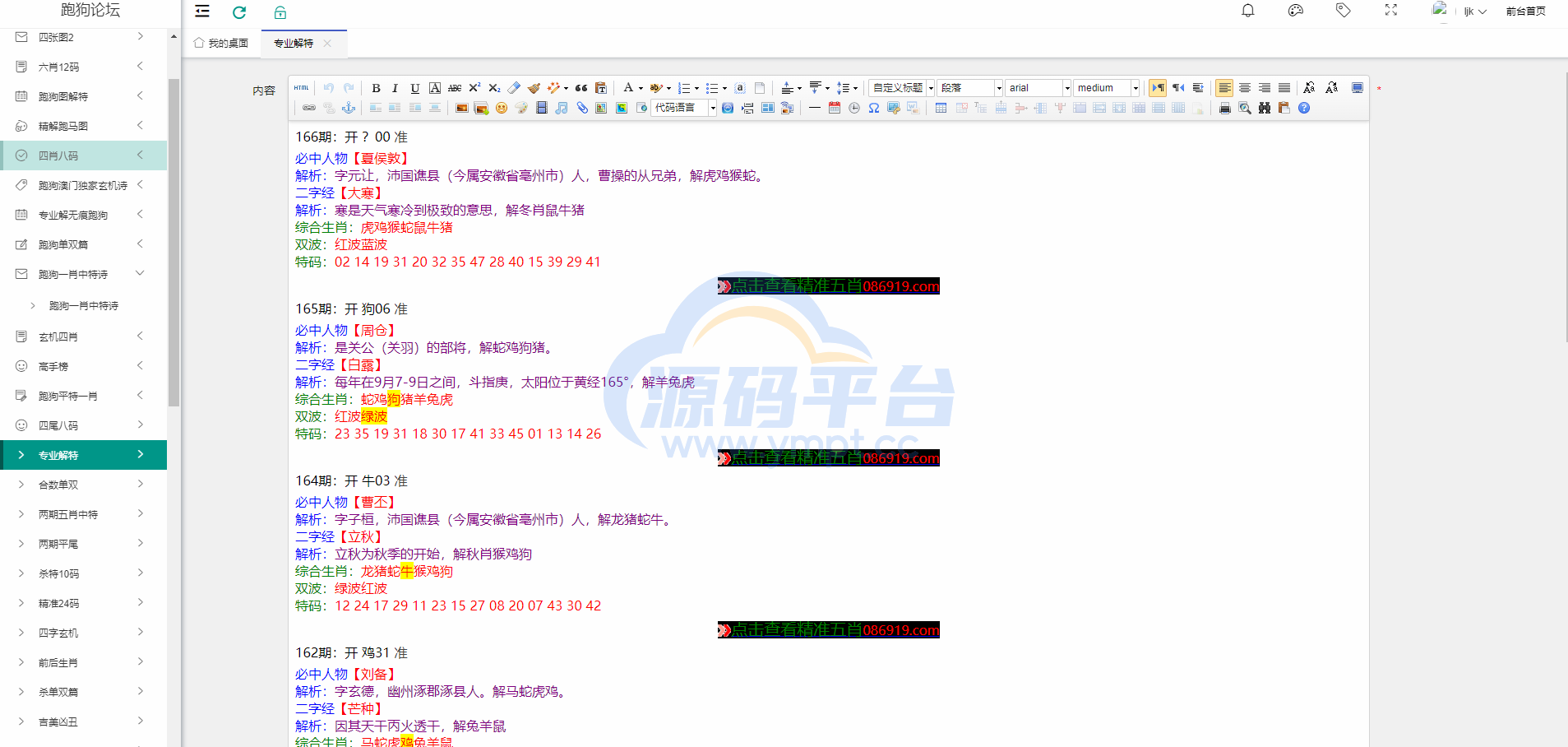
Task: Toggle bold formatting in the editor
Action: (x=376, y=88)
